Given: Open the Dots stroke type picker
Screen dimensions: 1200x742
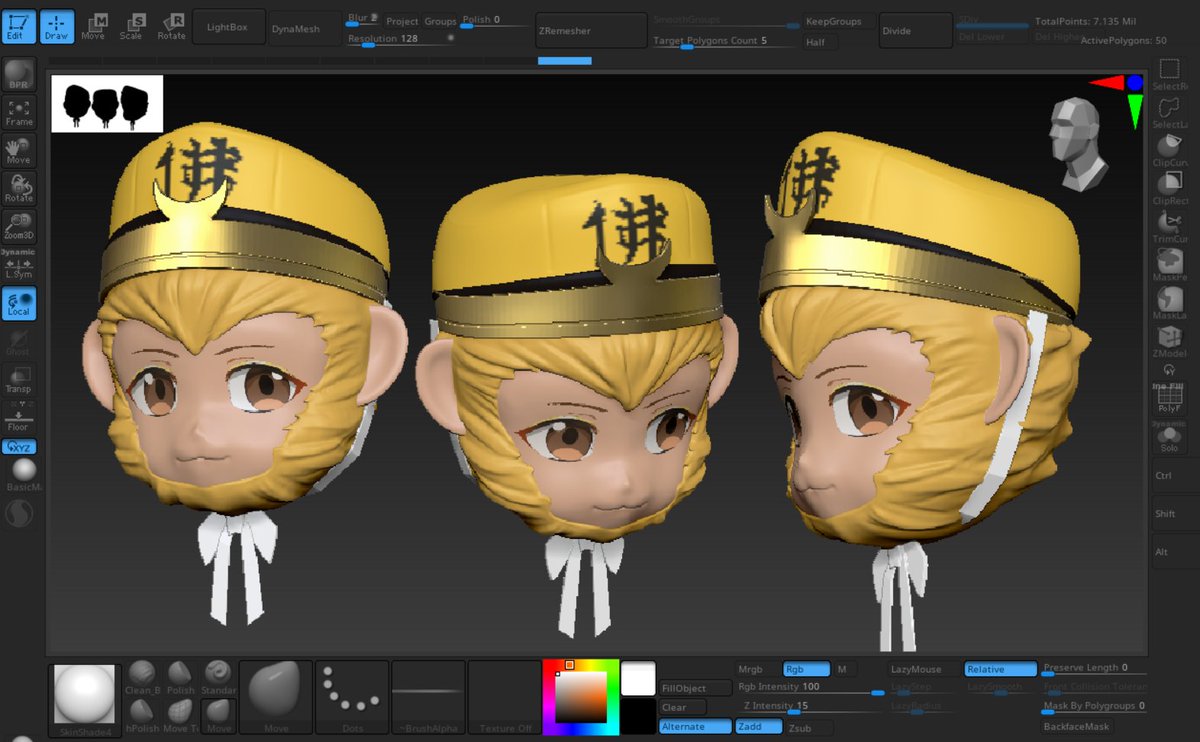Looking at the screenshot, I should point(352,697).
